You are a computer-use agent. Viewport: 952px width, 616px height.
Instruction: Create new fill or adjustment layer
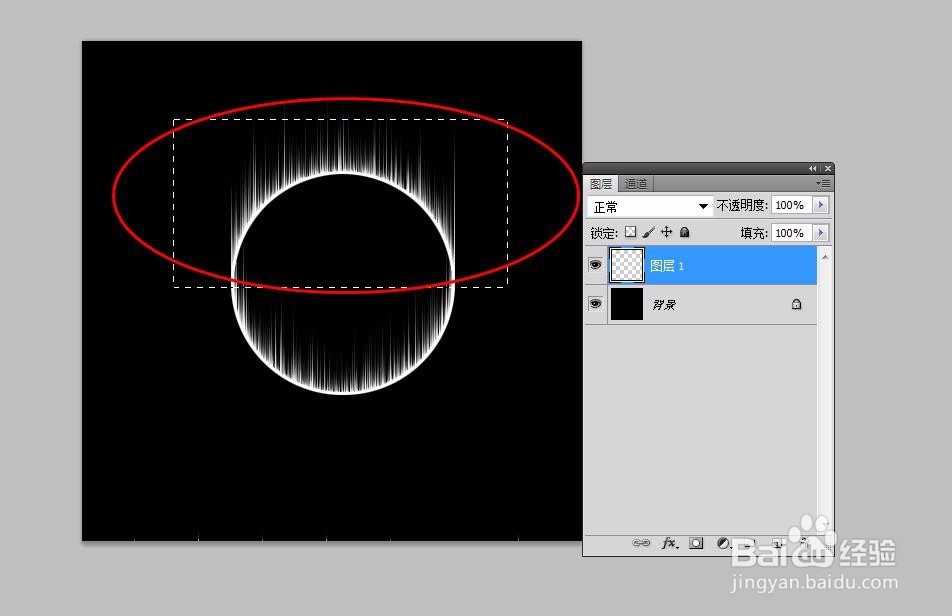point(723,543)
